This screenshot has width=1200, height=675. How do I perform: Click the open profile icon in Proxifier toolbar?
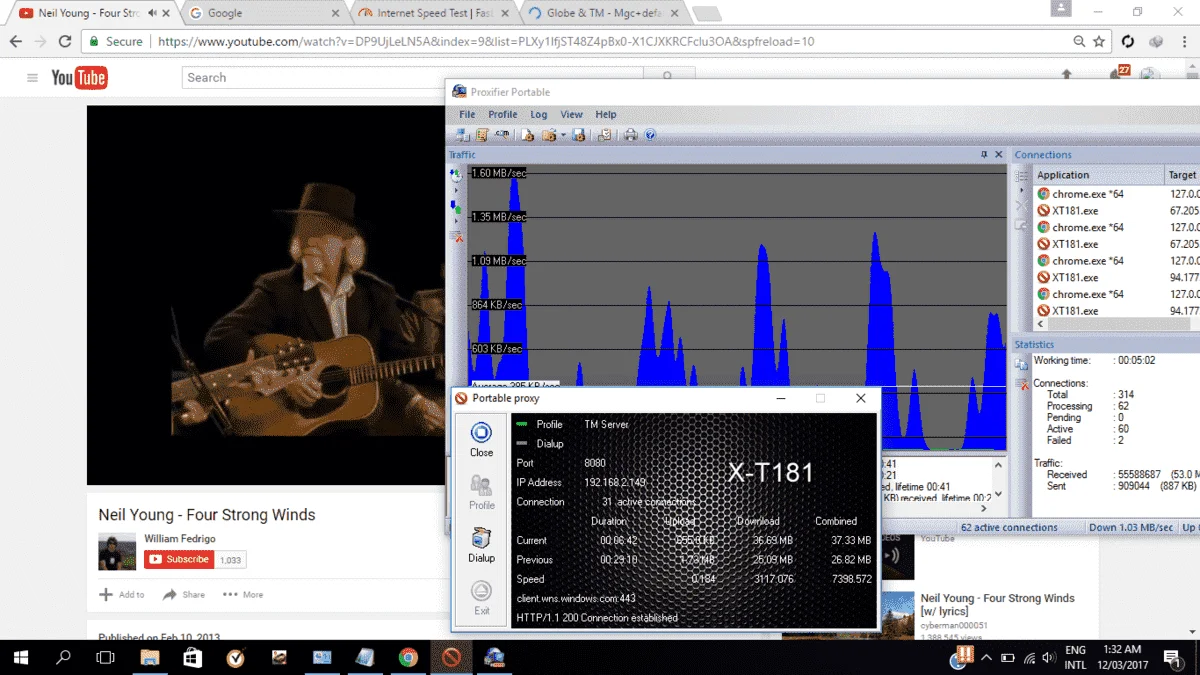(549, 135)
